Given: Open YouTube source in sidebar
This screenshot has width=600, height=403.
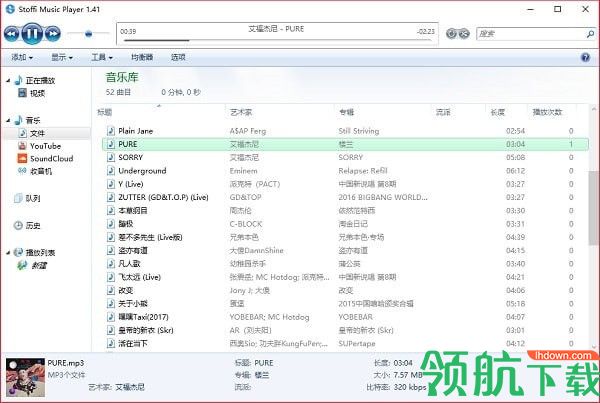Looking at the screenshot, I should click(46, 146).
